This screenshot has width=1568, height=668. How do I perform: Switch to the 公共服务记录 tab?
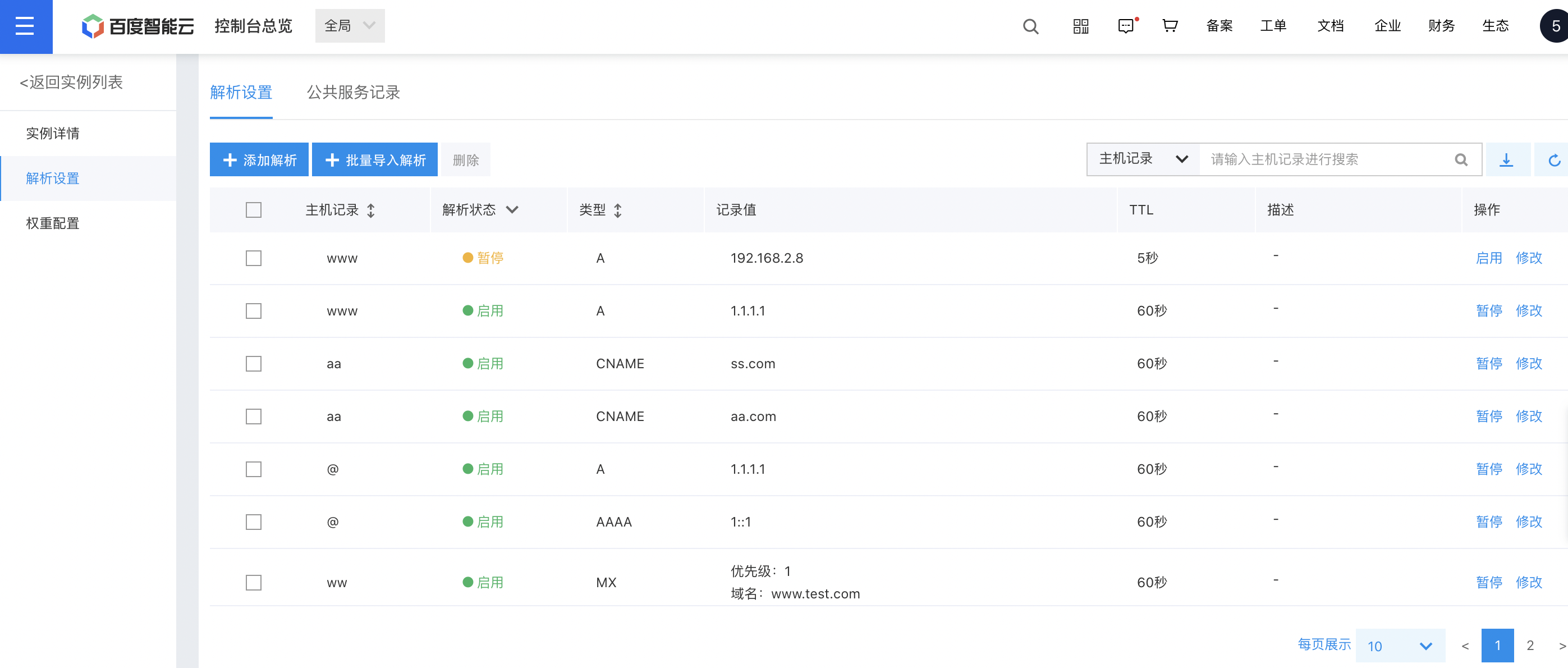point(353,92)
